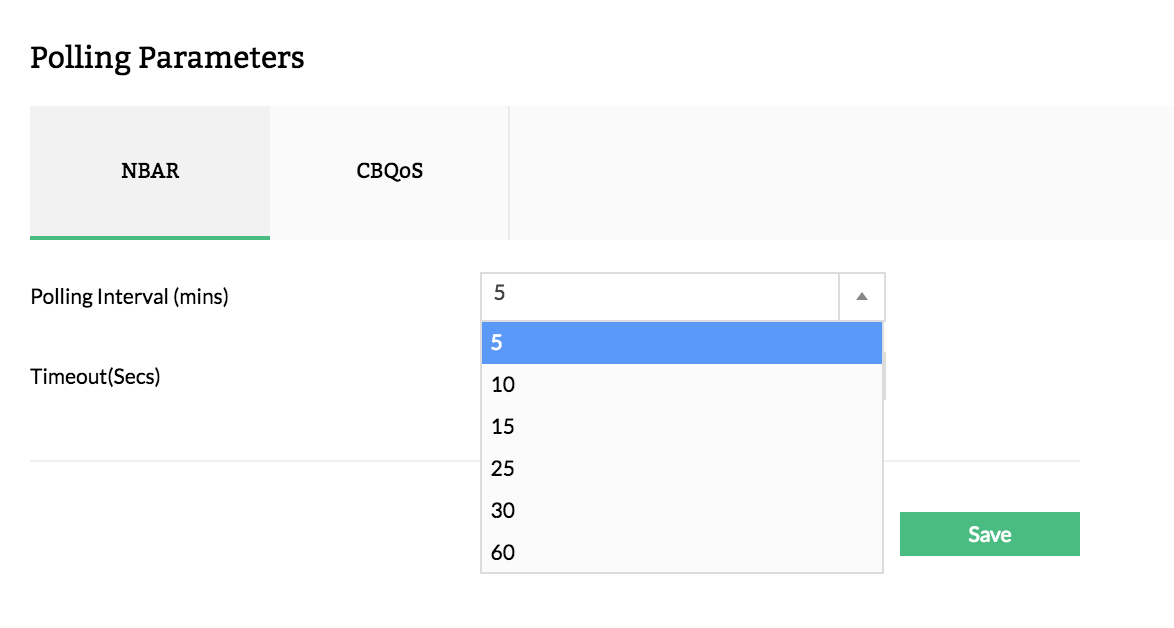The height and width of the screenshot is (628, 1174).
Task: Click the vertical divider right of CBQoS tab
Action: pyautogui.click(x=509, y=172)
